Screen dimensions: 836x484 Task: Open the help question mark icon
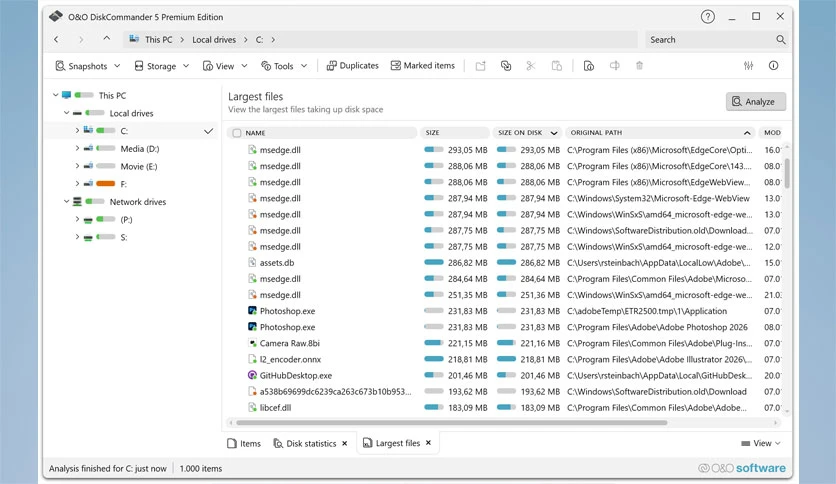click(708, 17)
